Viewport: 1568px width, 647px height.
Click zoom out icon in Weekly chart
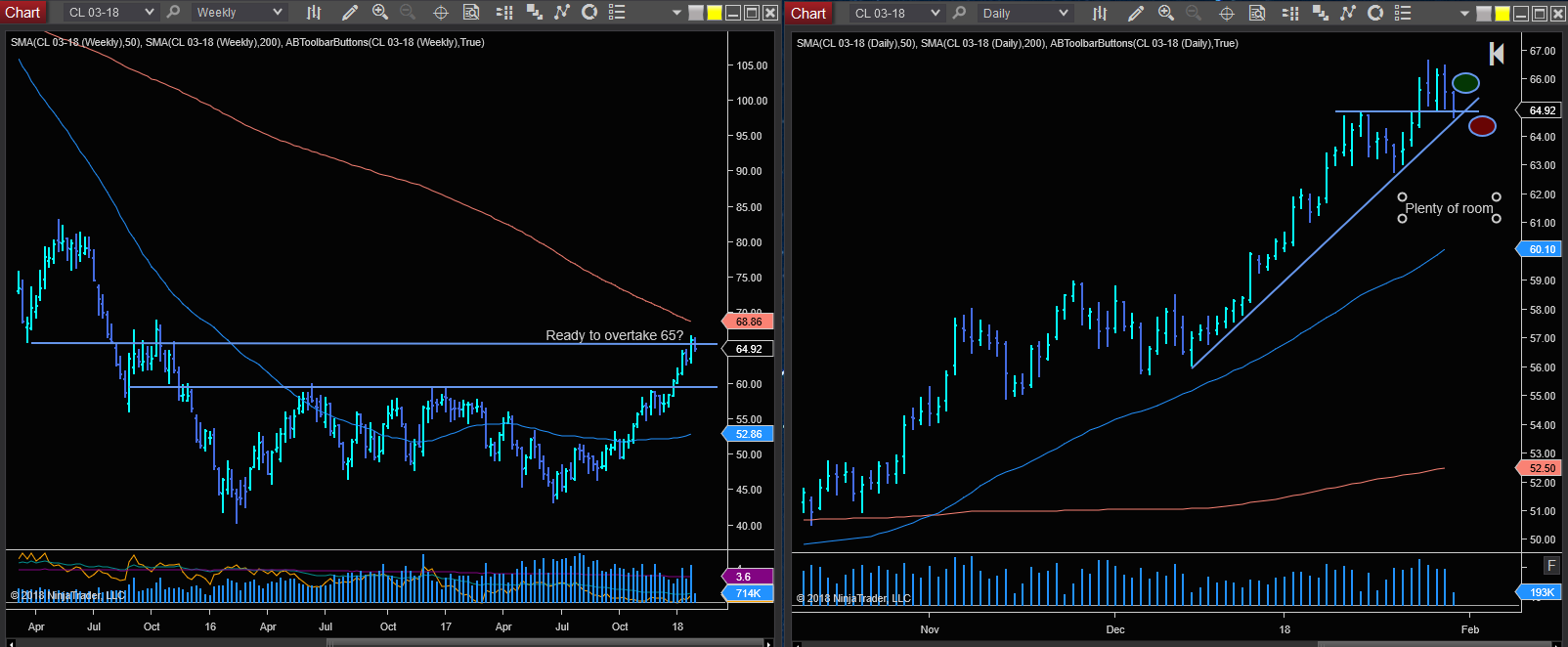point(408,13)
